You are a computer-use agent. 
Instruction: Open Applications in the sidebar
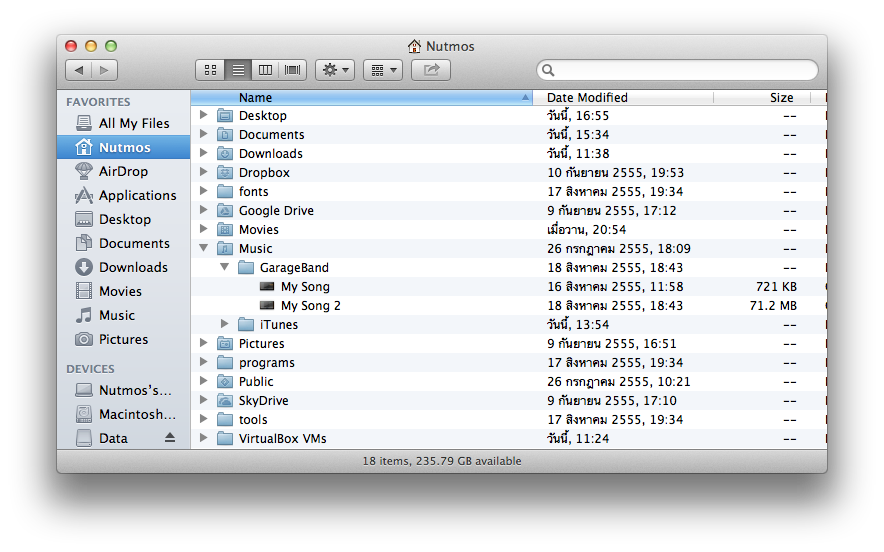click(x=137, y=195)
